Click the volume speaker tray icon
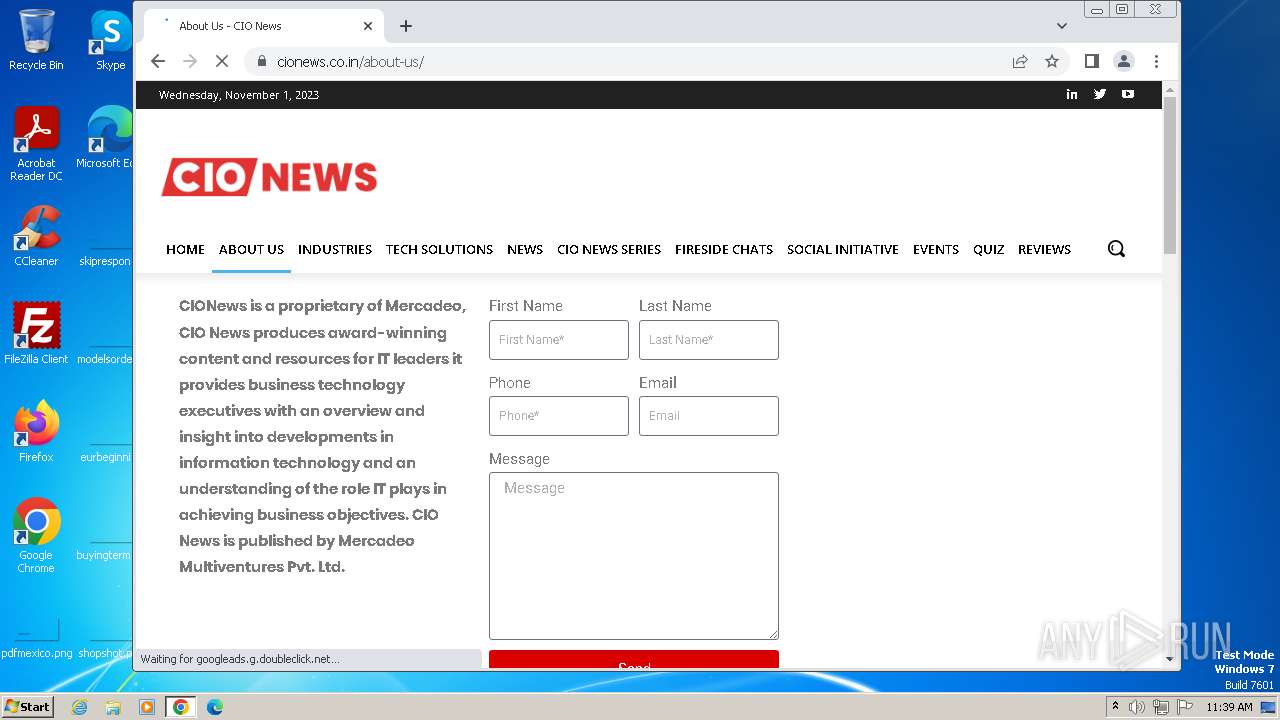This screenshot has width=1280, height=720. pos(1137,707)
